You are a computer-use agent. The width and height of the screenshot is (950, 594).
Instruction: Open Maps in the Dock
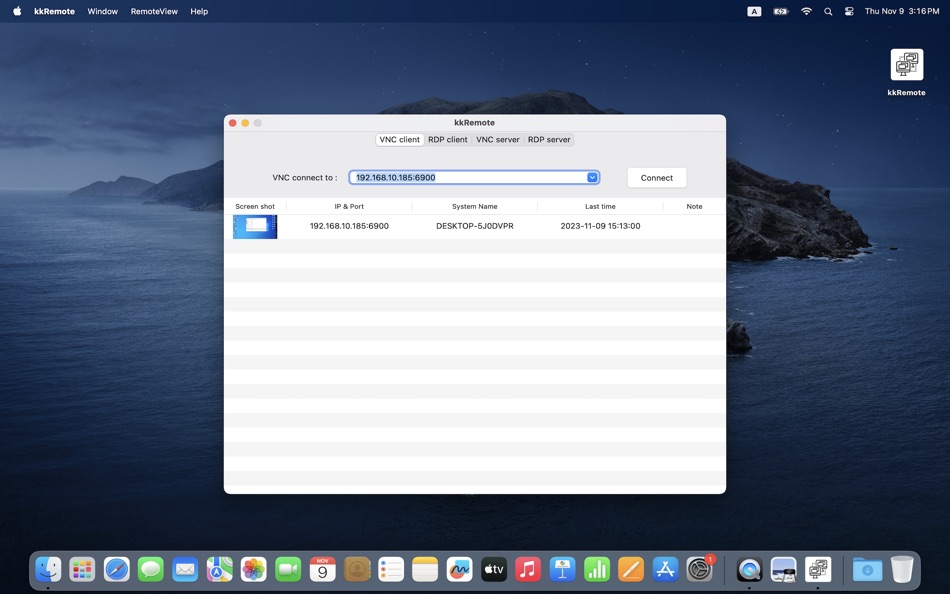pyautogui.click(x=219, y=570)
